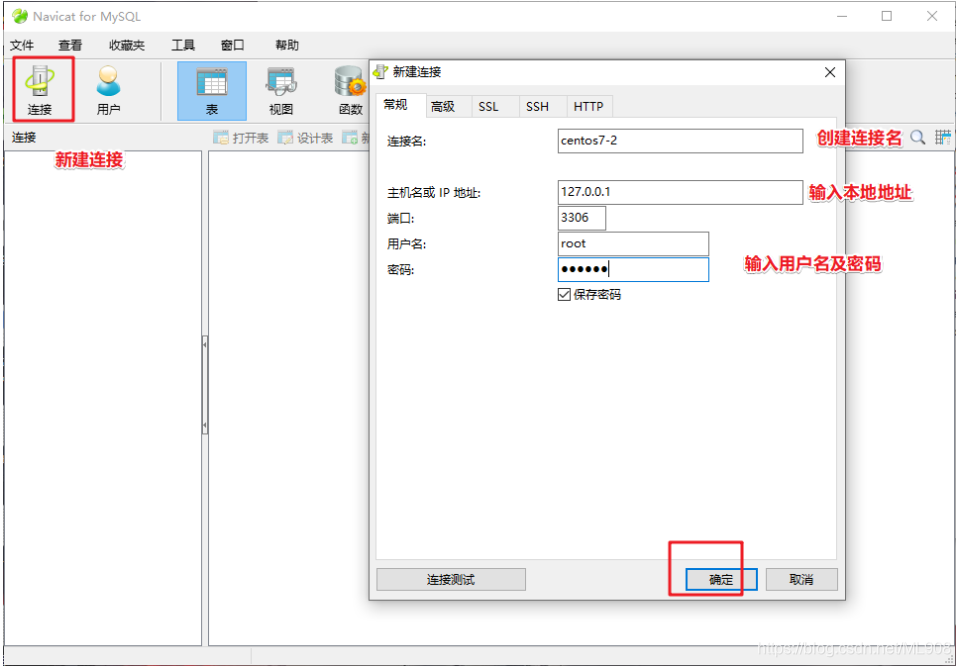Open the 用户 (User) toolbar icon
Image resolution: width=961 pixels, height=667 pixels.
108,90
